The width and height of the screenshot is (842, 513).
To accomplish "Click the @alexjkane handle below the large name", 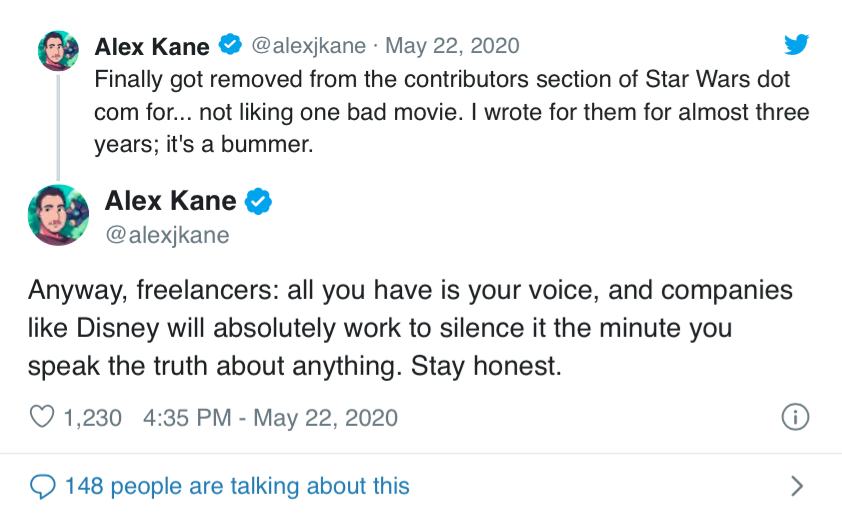I will point(167,235).
